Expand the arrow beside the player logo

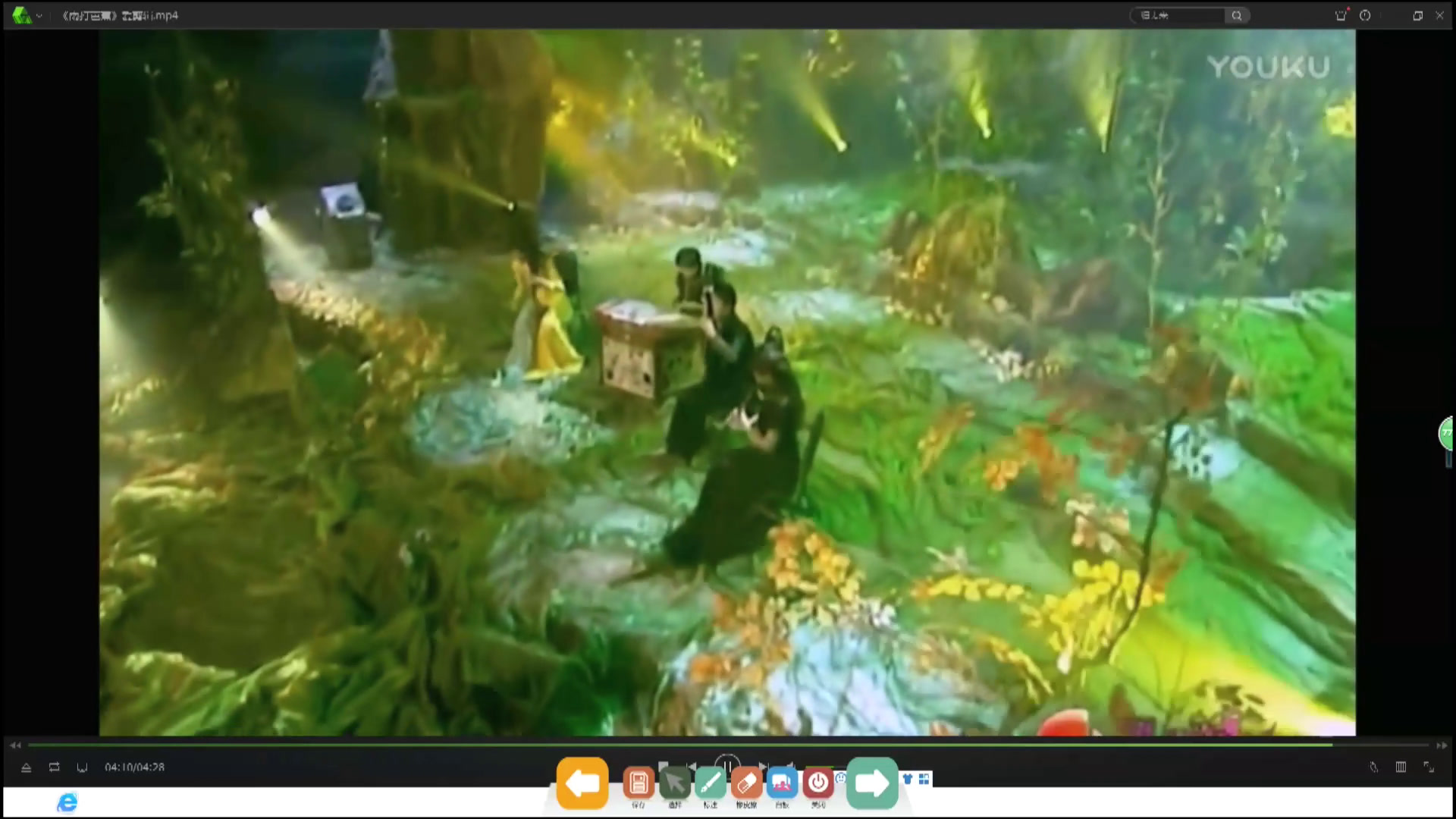pos(39,16)
